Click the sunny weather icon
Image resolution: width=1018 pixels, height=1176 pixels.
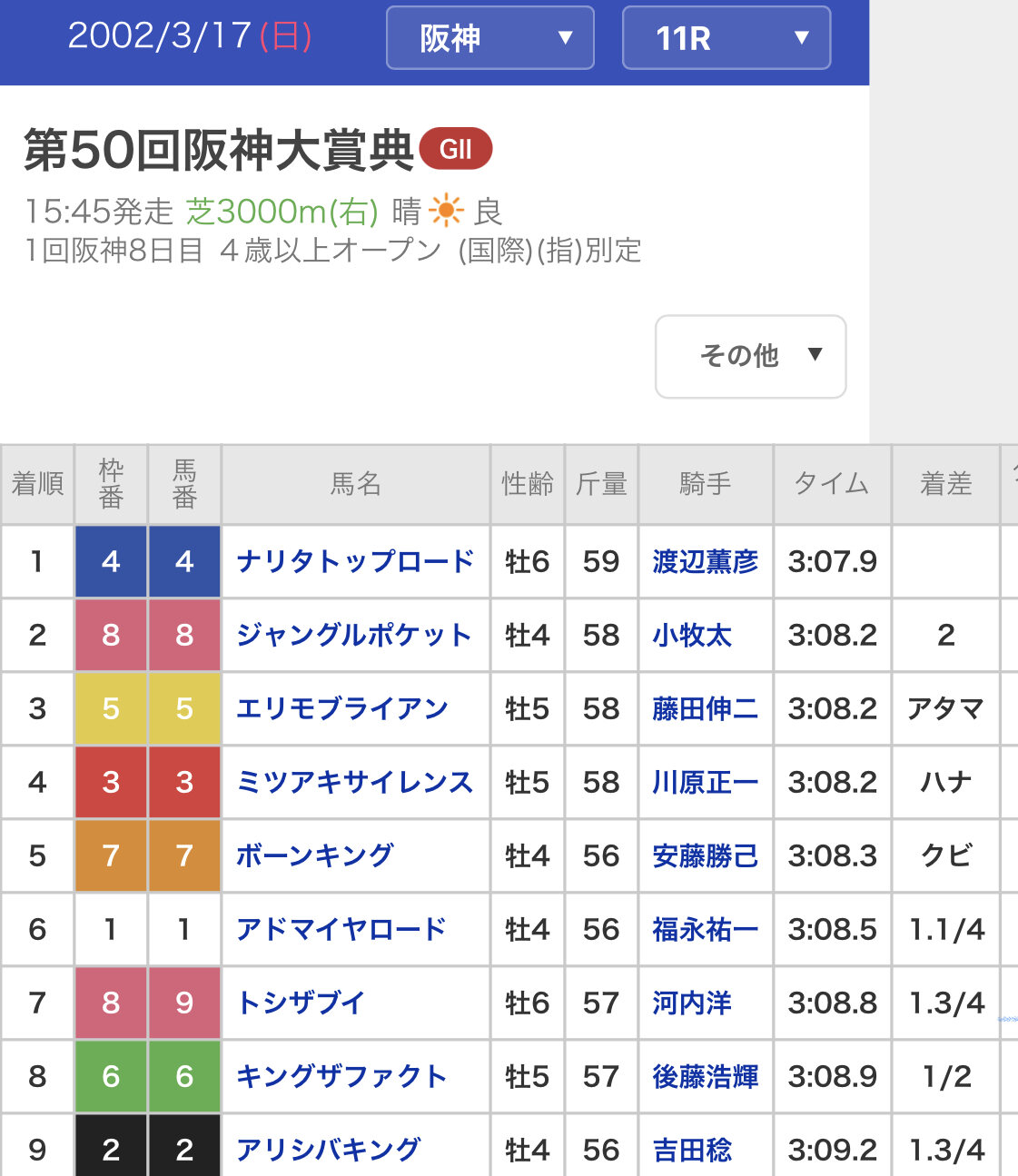(x=446, y=212)
